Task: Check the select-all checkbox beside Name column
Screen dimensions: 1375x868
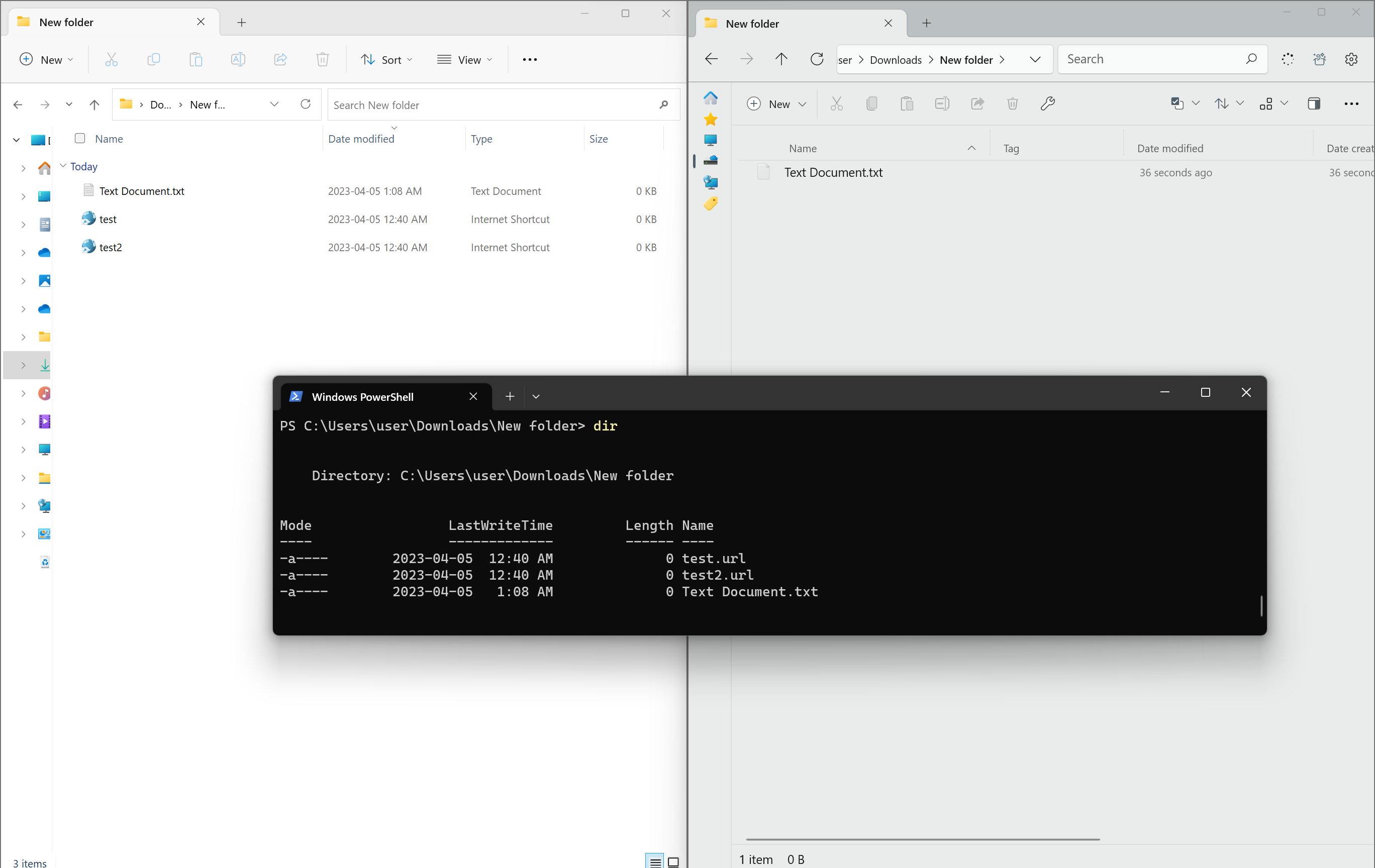Action: coord(79,138)
